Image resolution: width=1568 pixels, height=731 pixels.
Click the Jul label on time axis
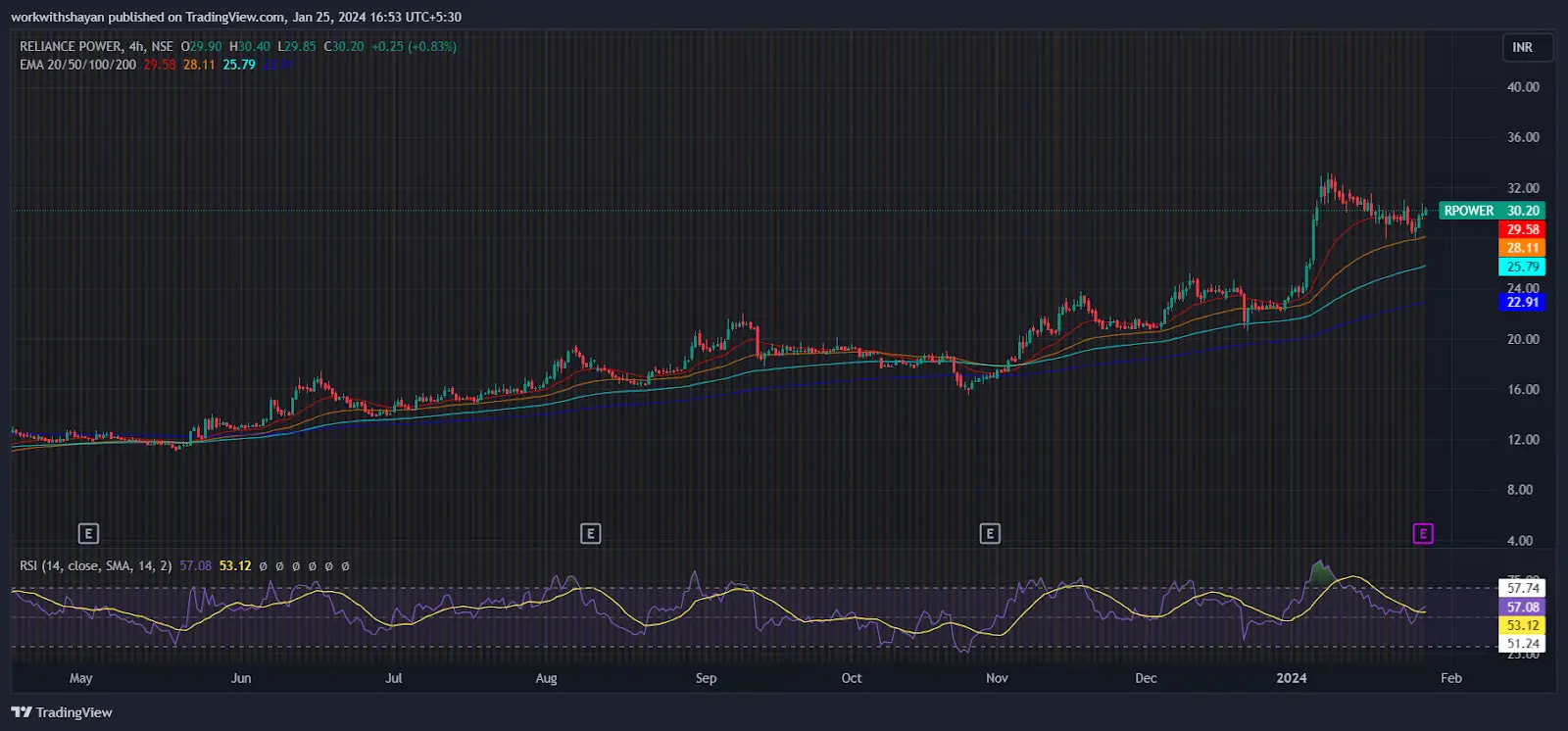[x=394, y=678]
